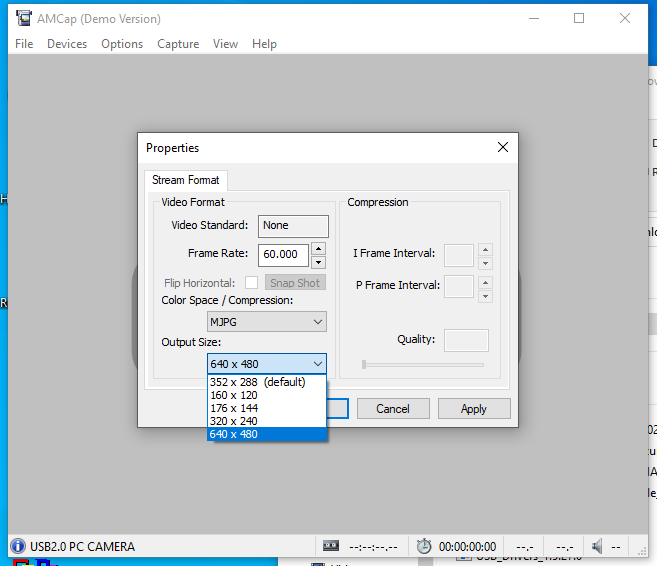Viewport: 657px width, 566px height.
Task: Click the speaker volume icon in status bar
Action: pyautogui.click(x=597, y=546)
